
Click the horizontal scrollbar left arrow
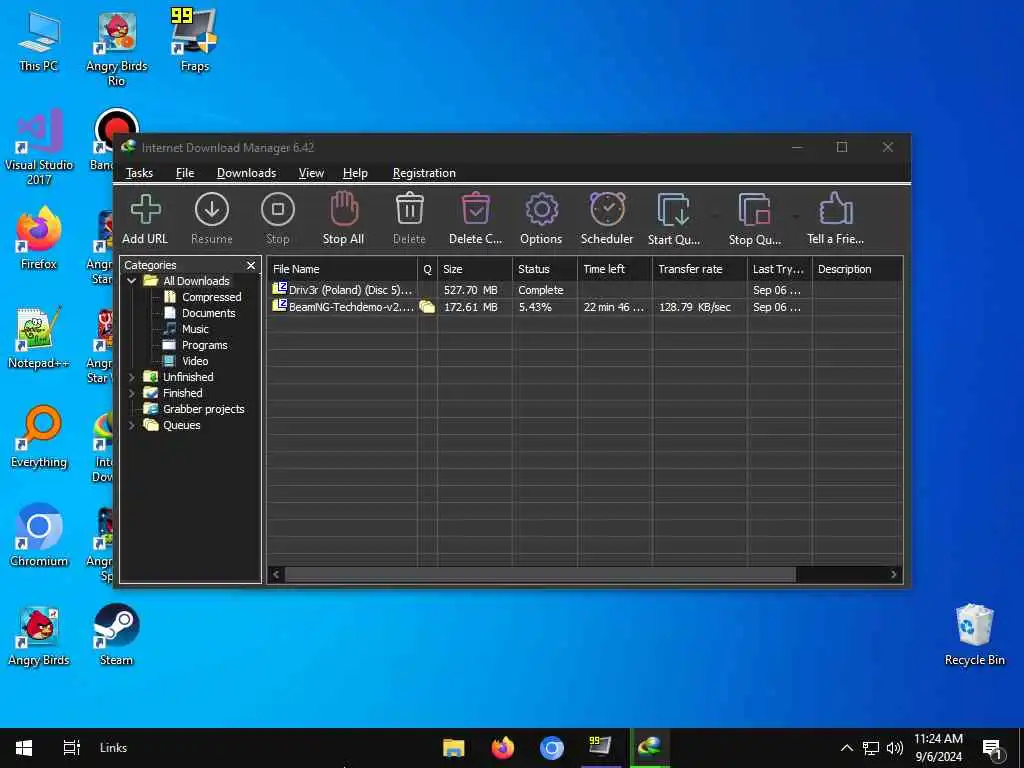[276, 574]
